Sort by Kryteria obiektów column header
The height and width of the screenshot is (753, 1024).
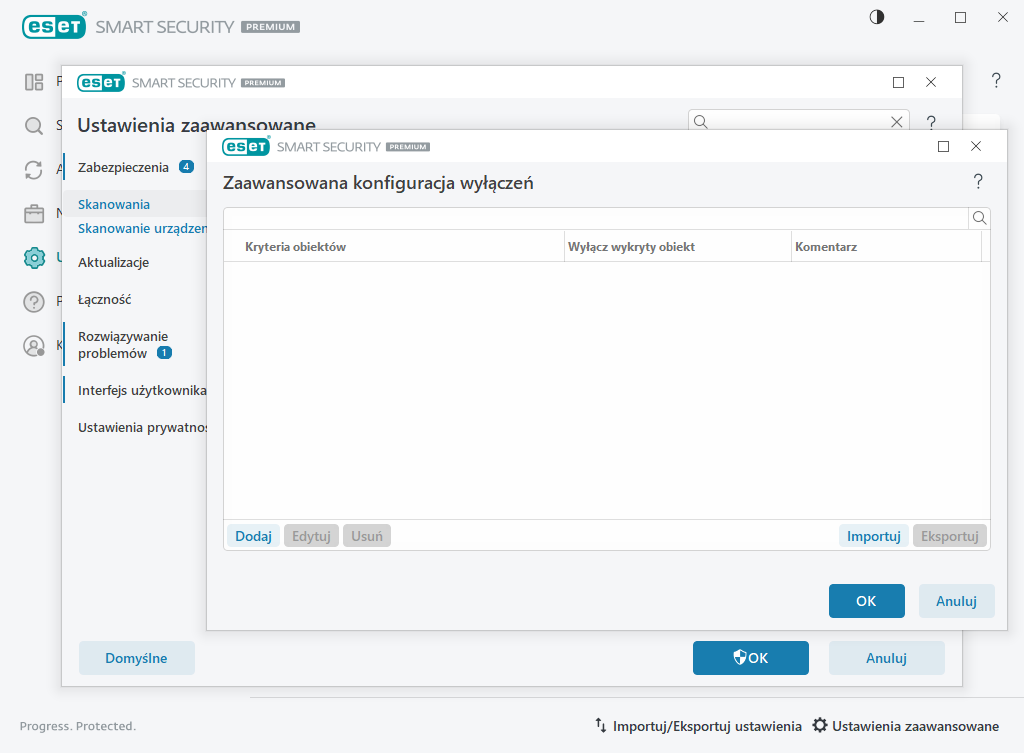pyautogui.click(x=295, y=246)
